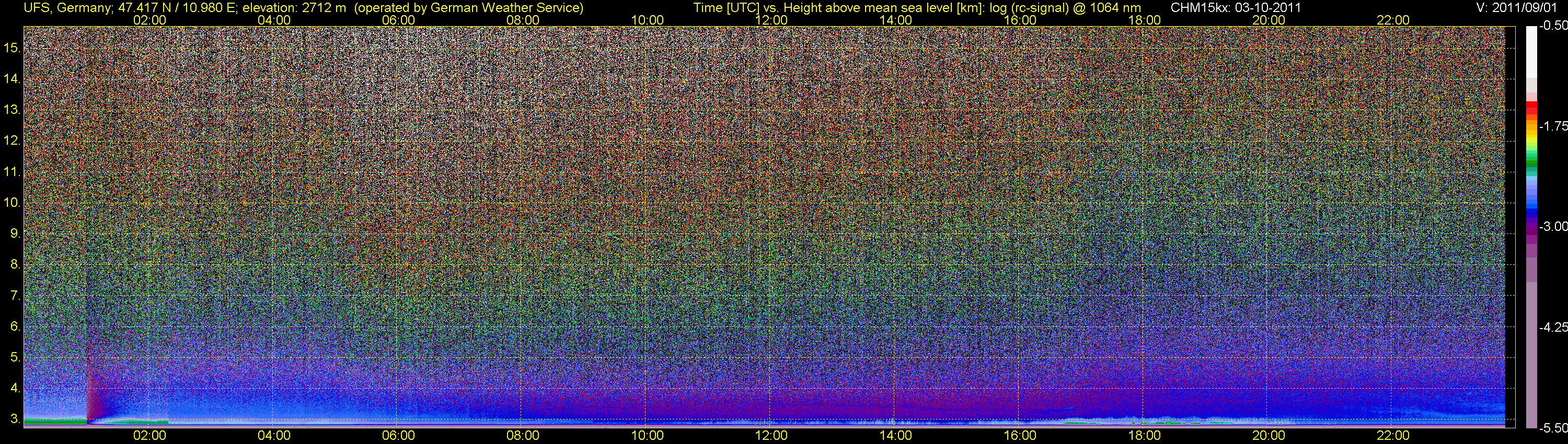Click the "11." km height axis label
Screen dimensions: 1568x444
click(x=13, y=172)
